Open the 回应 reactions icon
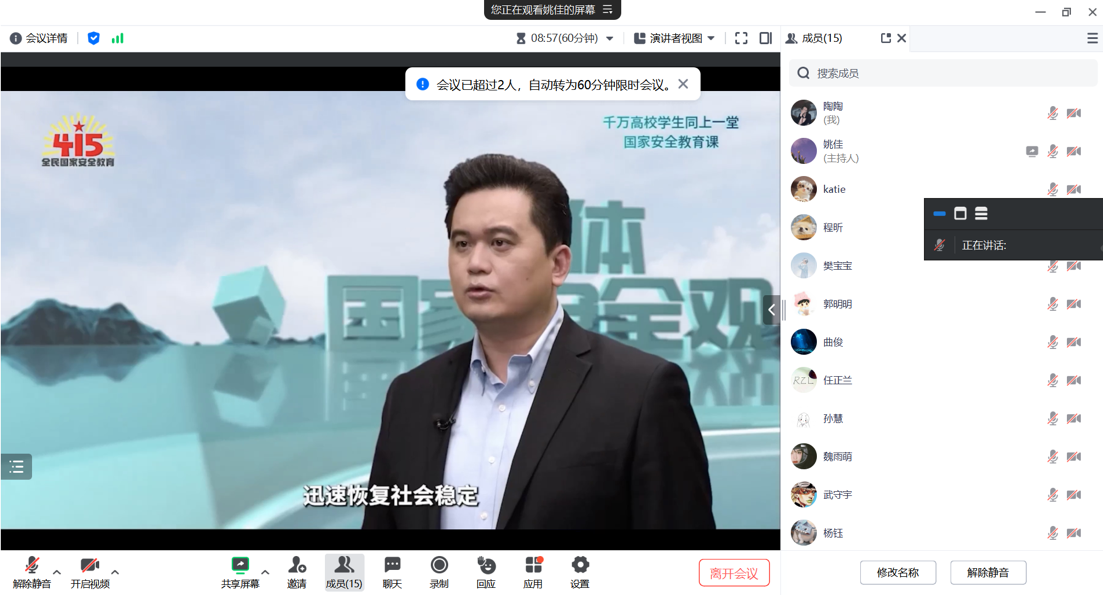 tap(486, 566)
